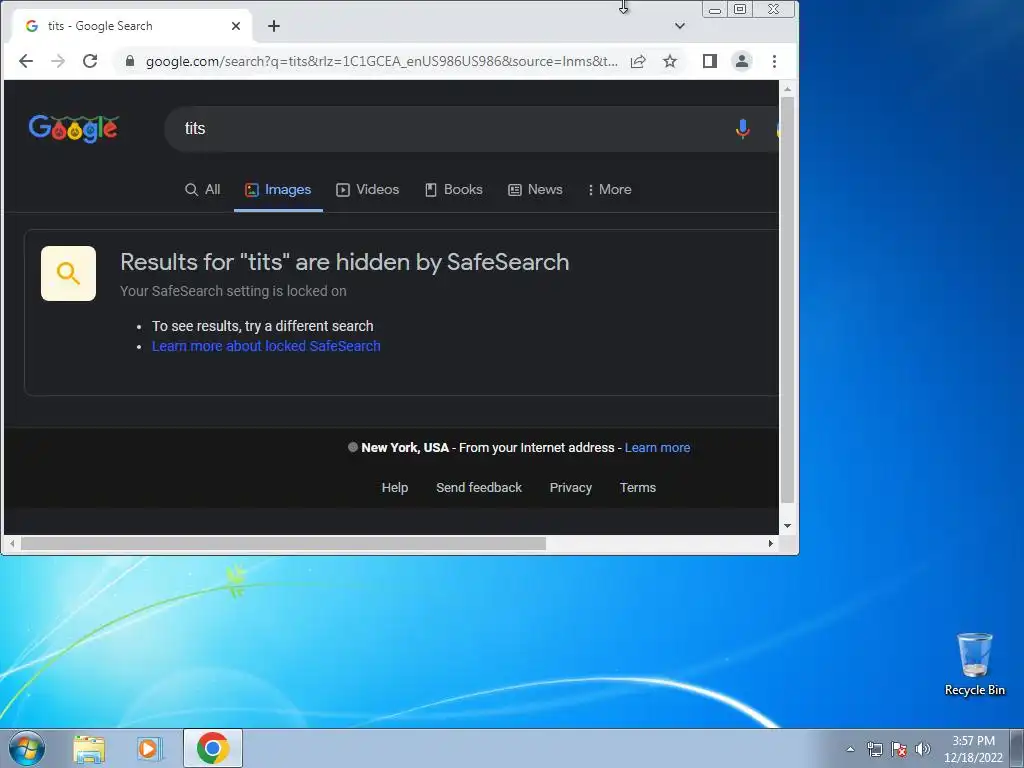Minimize the Chrome window
Viewport: 1024px width, 768px height.
pyautogui.click(x=715, y=10)
